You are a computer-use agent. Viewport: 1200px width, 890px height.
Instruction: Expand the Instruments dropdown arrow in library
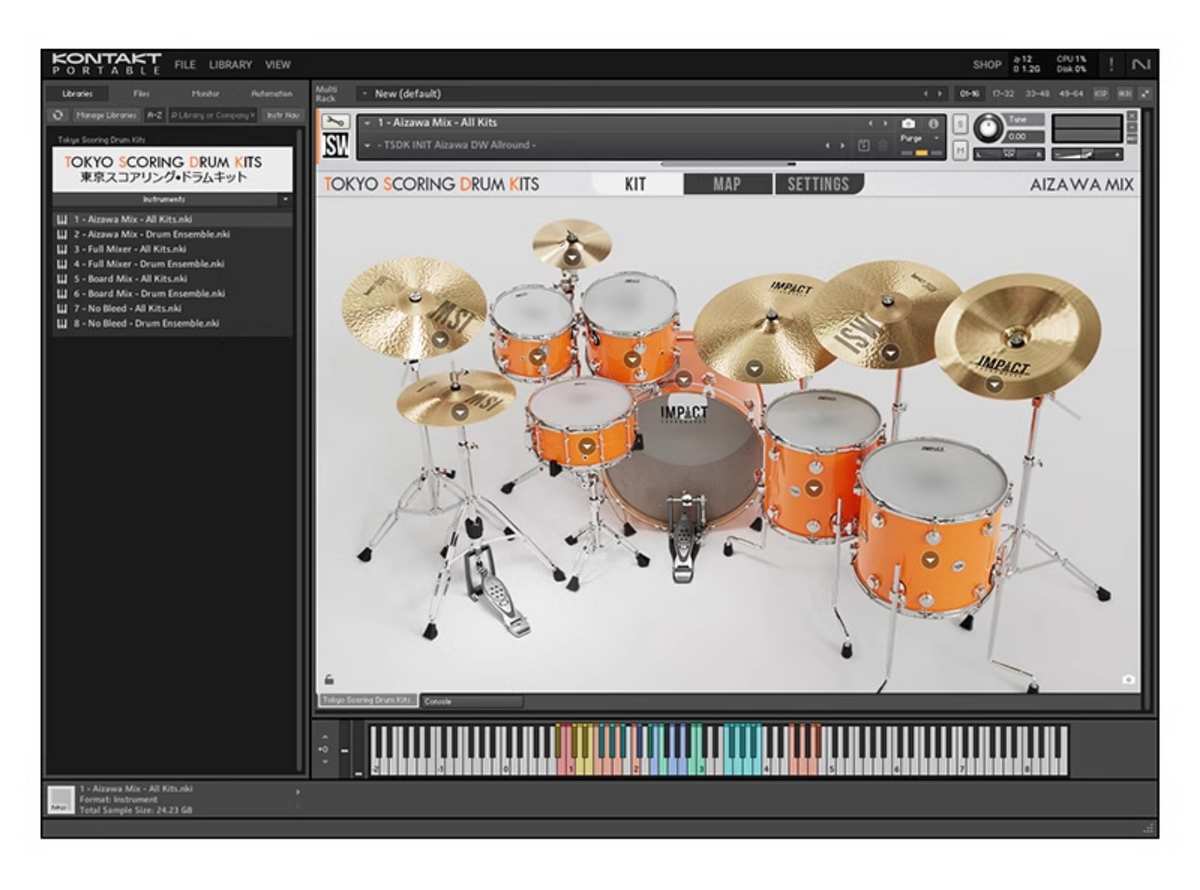coord(285,199)
